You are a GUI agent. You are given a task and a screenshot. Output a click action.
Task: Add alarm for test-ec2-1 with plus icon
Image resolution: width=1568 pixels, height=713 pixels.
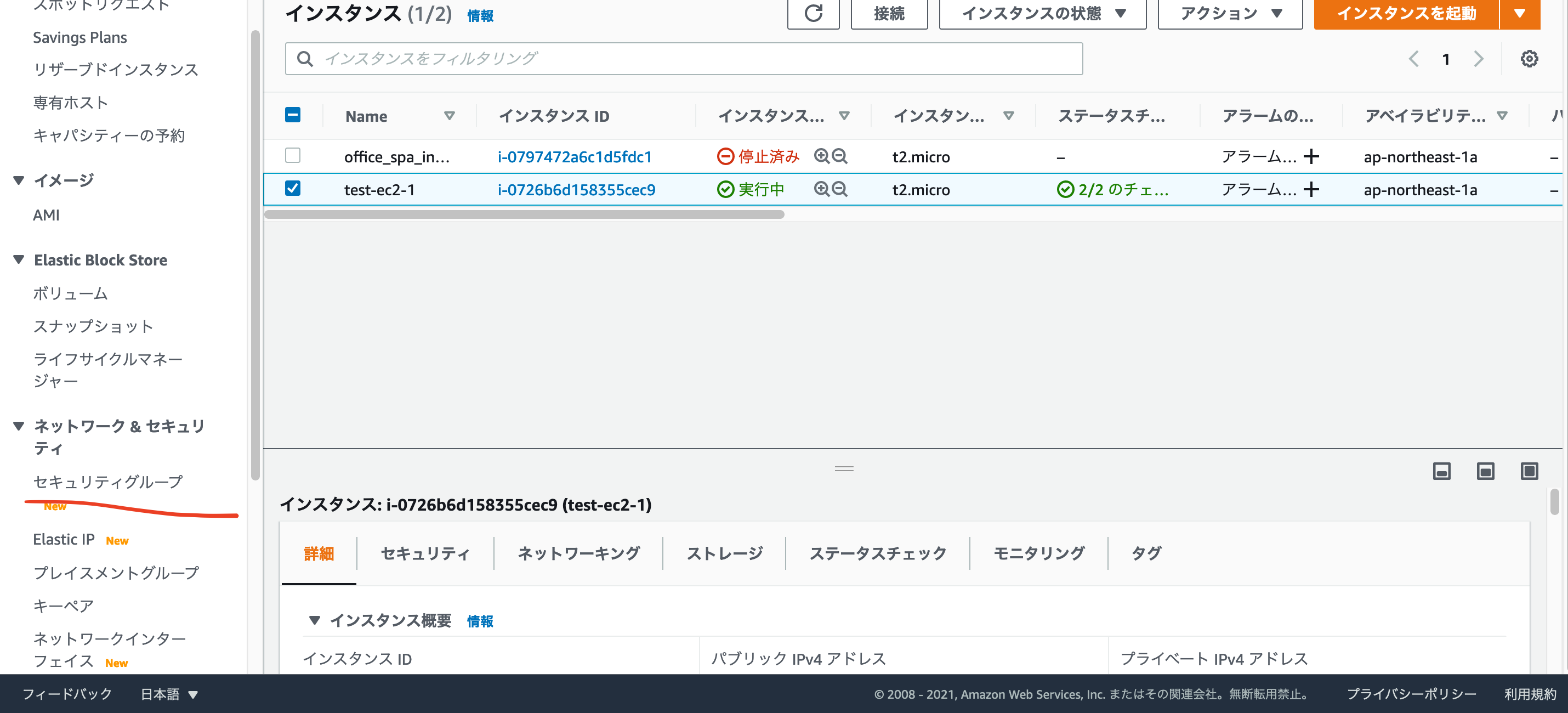tap(1312, 189)
